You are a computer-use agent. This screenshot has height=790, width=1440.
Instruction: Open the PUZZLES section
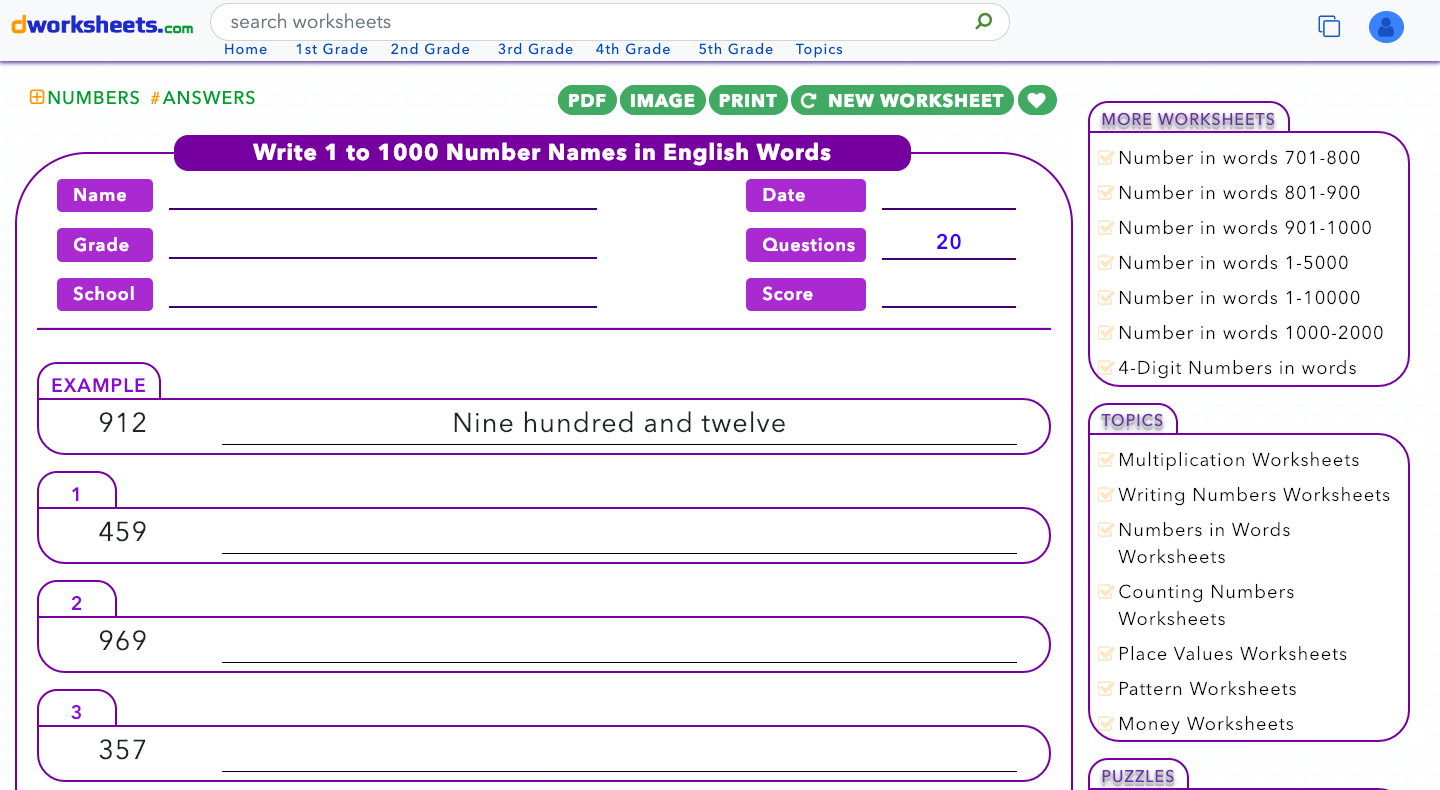point(1138,776)
